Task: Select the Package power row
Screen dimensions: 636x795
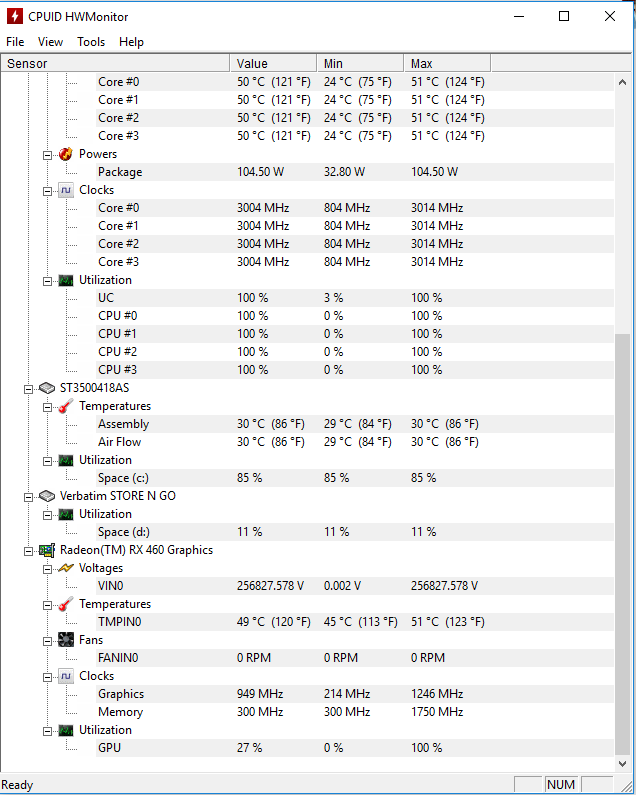Action: (x=120, y=172)
